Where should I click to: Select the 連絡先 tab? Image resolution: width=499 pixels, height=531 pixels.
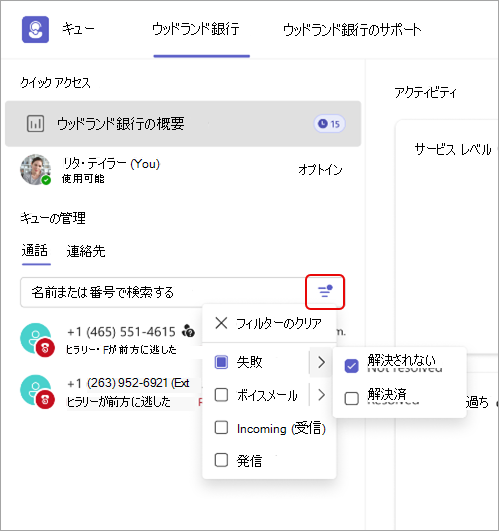[86, 251]
